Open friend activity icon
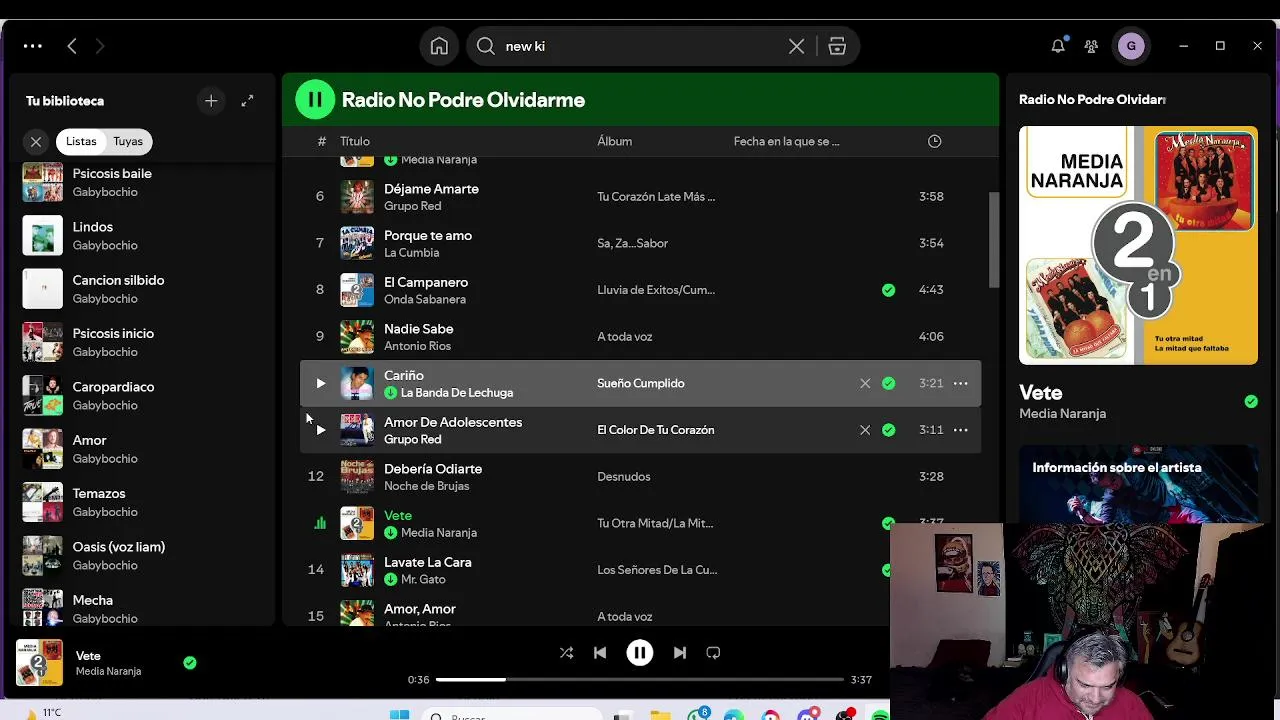The height and width of the screenshot is (720, 1280). click(1091, 46)
